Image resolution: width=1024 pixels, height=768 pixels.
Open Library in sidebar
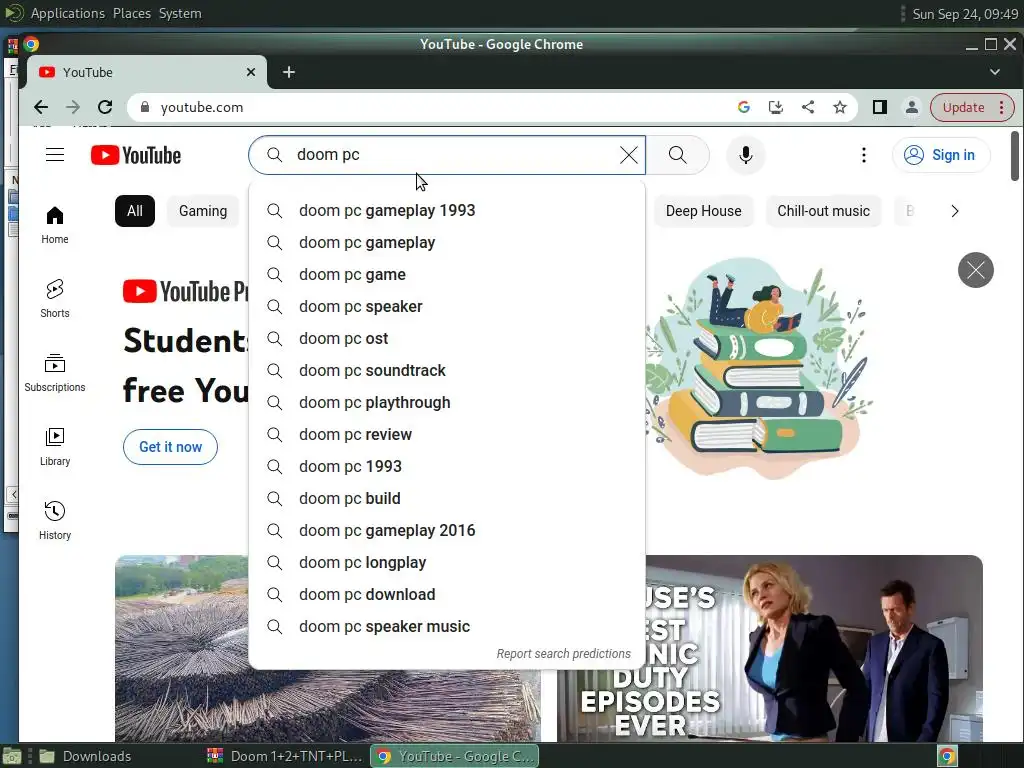coord(55,447)
